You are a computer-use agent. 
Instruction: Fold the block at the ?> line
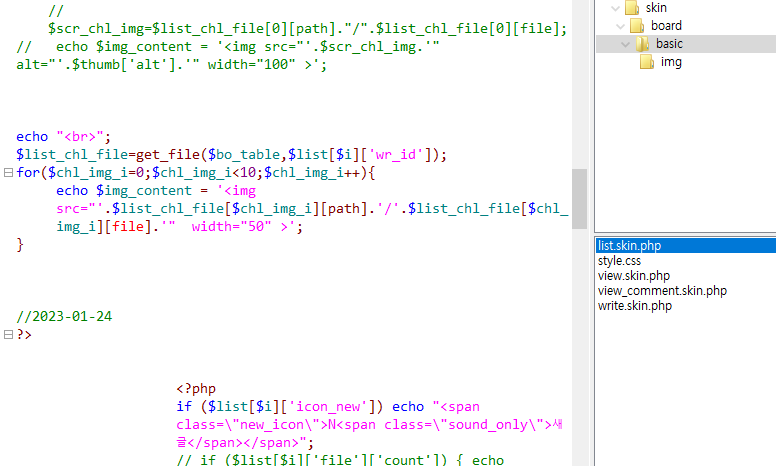[x=9, y=335]
